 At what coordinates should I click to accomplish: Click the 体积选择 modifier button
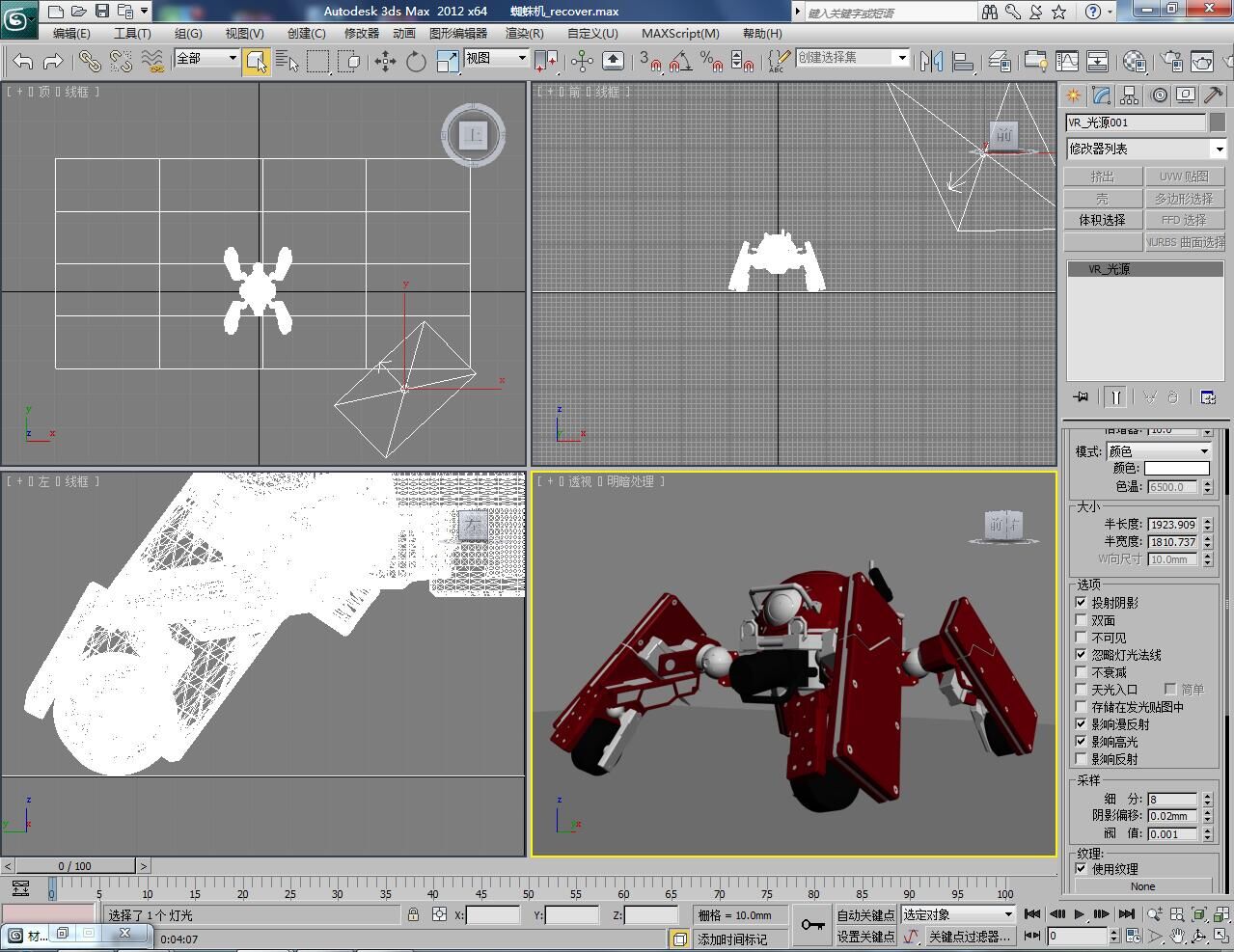pyautogui.click(x=1102, y=220)
